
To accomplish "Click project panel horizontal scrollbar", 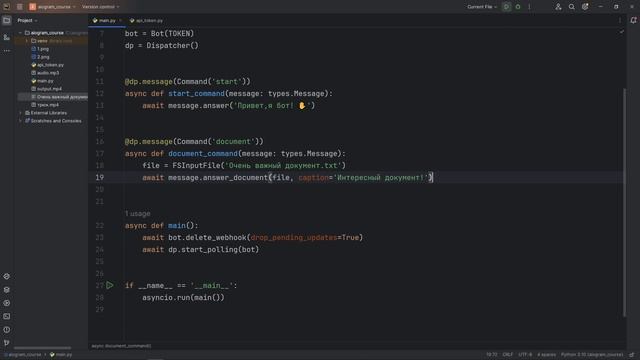I will pyautogui.click(x=42, y=348).
